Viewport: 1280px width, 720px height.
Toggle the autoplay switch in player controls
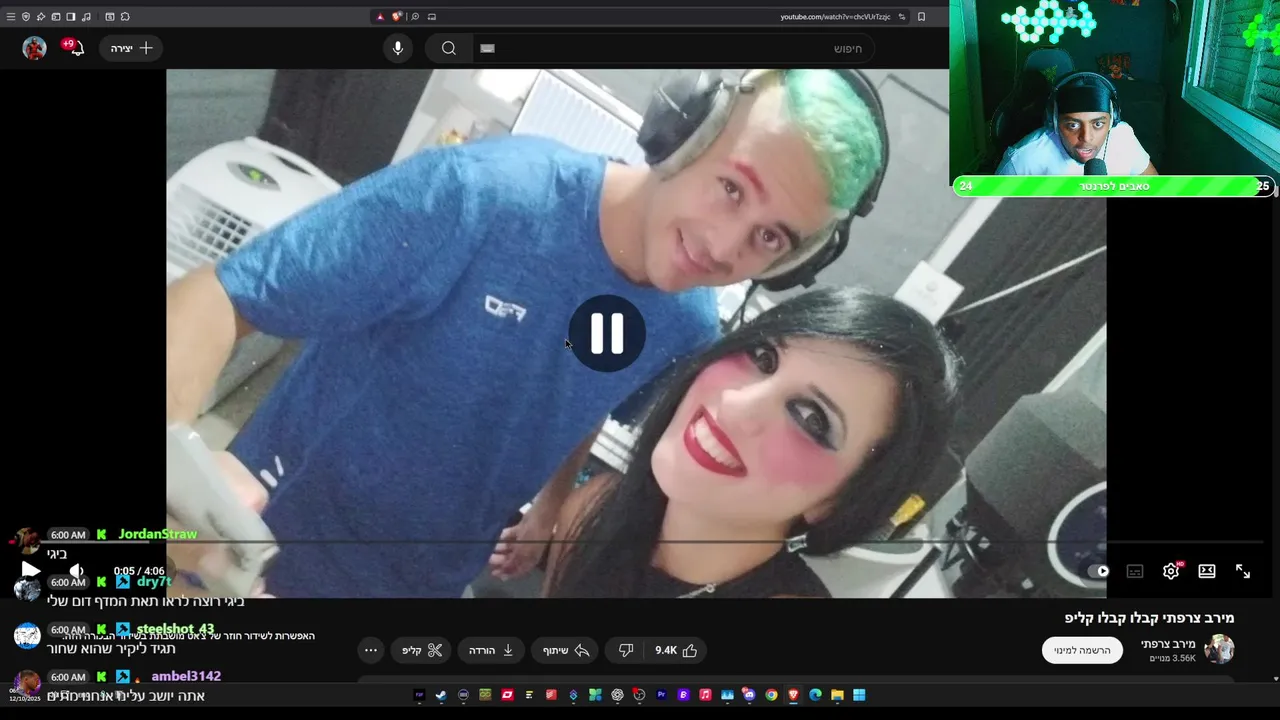1099,571
